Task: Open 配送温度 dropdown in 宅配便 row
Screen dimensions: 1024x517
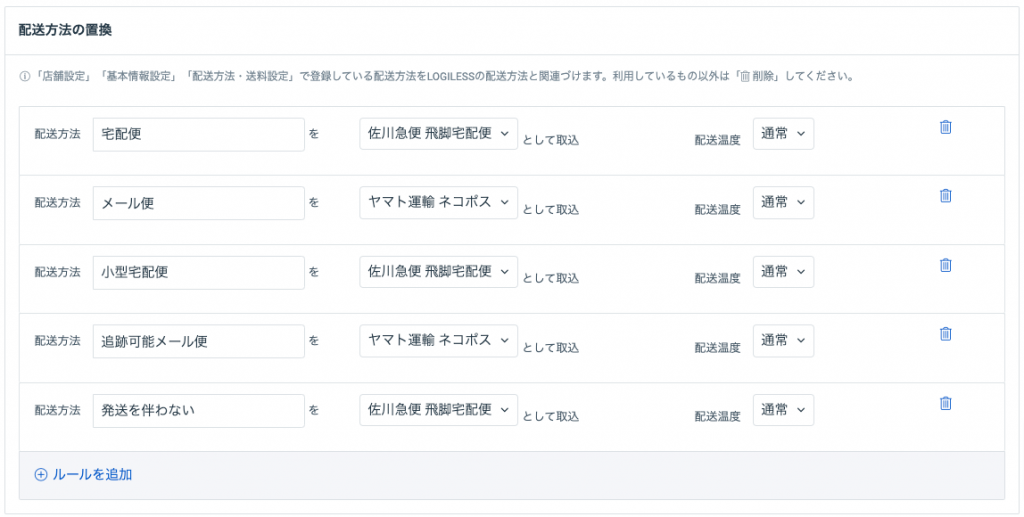Action: pos(783,134)
